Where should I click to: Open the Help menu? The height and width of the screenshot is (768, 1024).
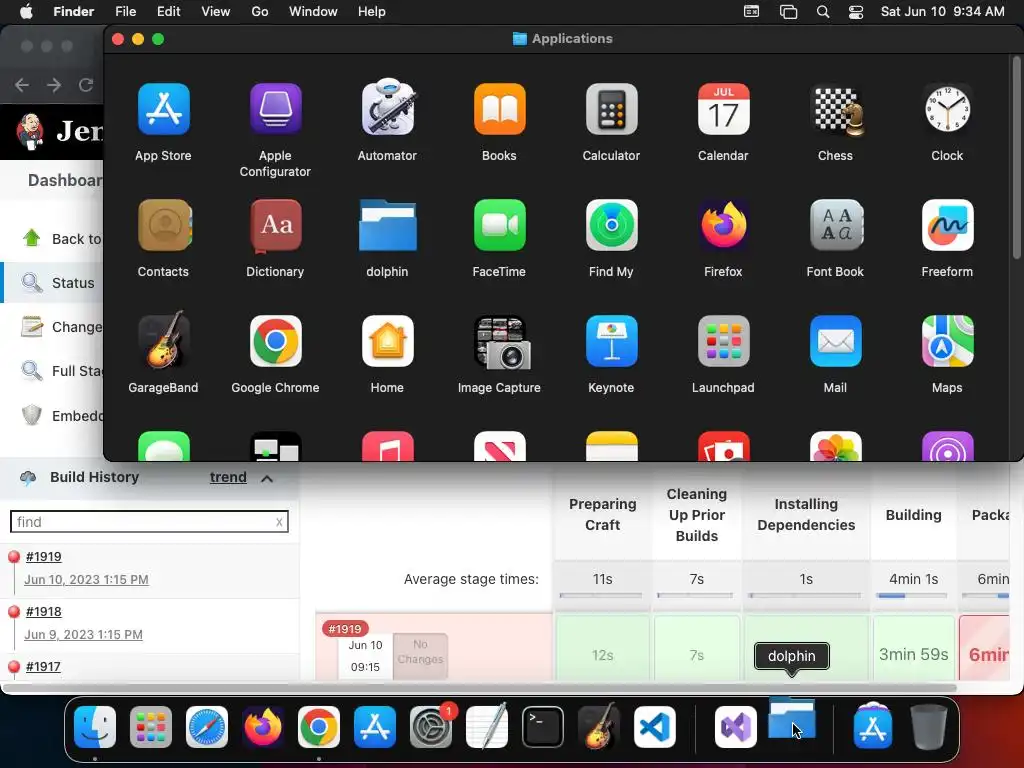tap(372, 12)
